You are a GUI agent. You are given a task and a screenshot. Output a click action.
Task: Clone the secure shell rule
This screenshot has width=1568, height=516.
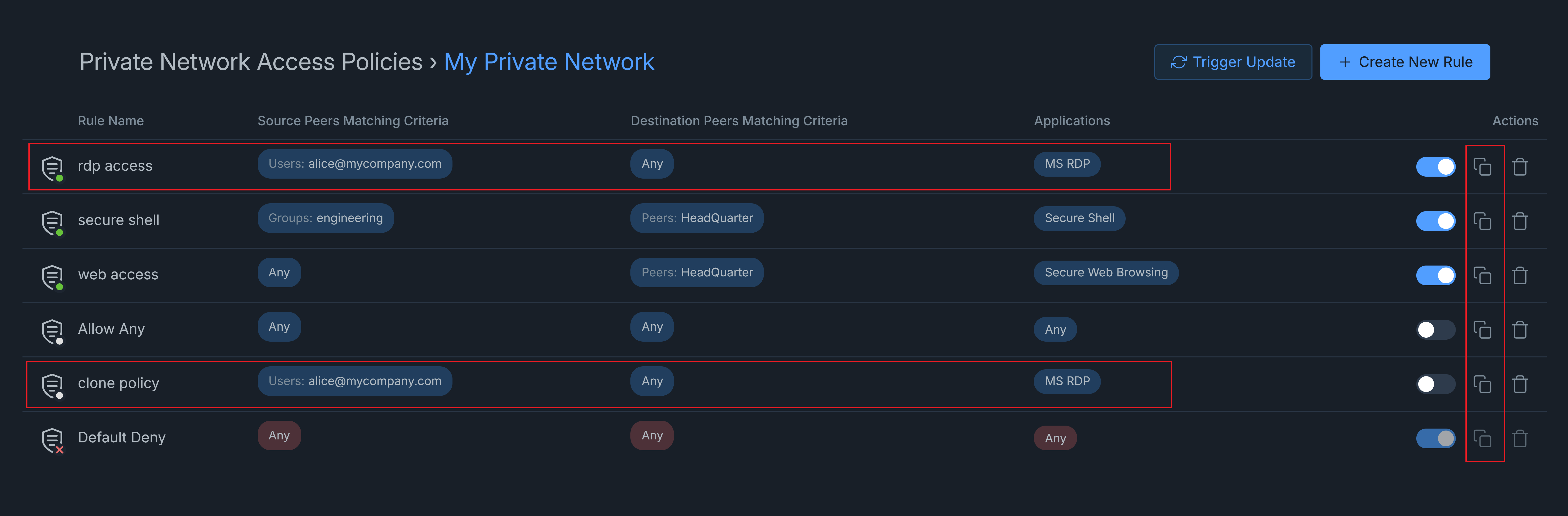[x=1482, y=221]
